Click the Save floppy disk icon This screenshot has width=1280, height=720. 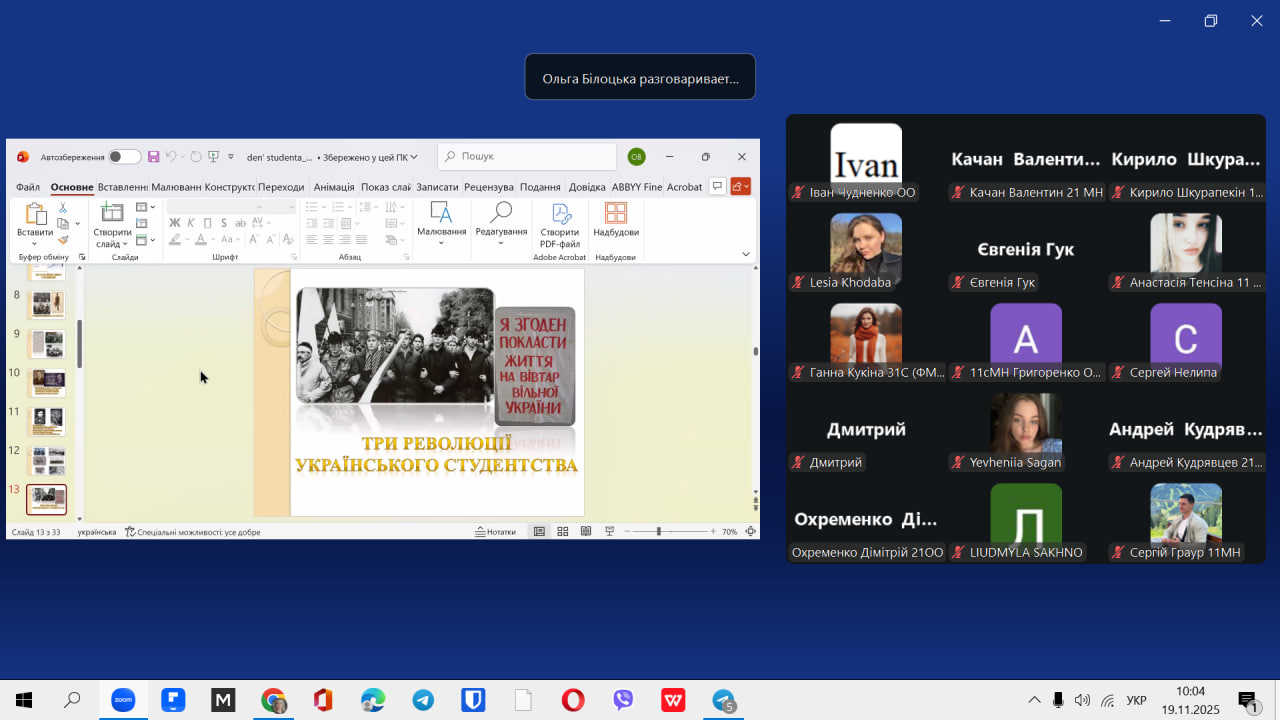(x=153, y=157)
